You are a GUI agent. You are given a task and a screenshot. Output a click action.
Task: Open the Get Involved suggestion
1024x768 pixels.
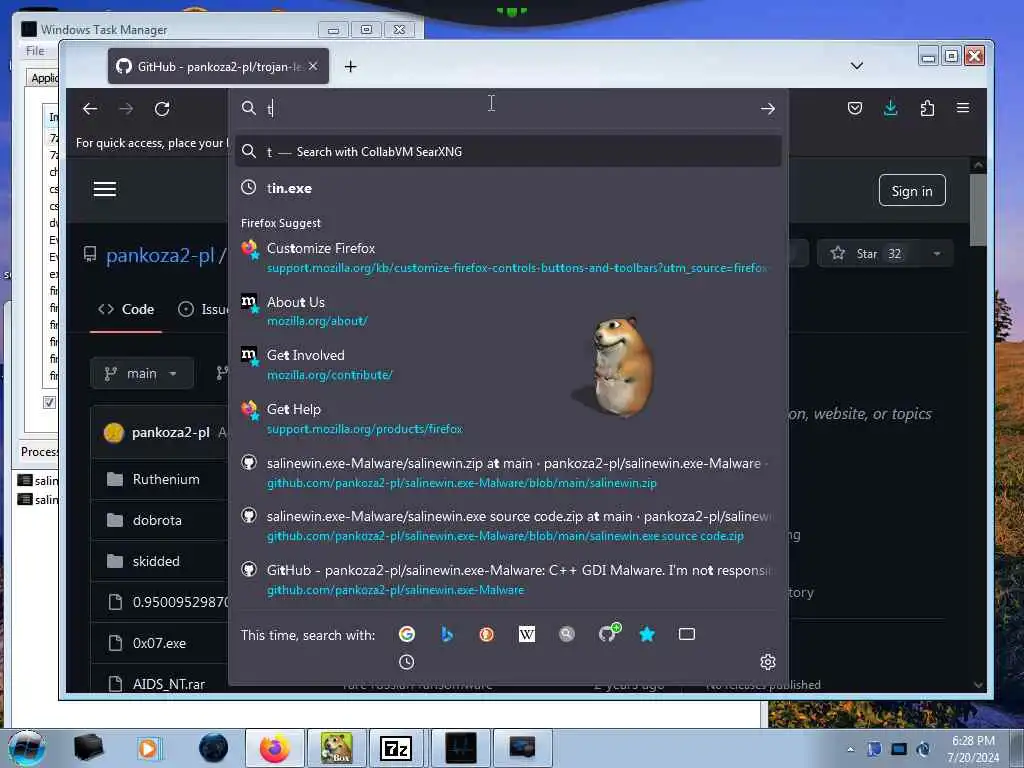508,364
